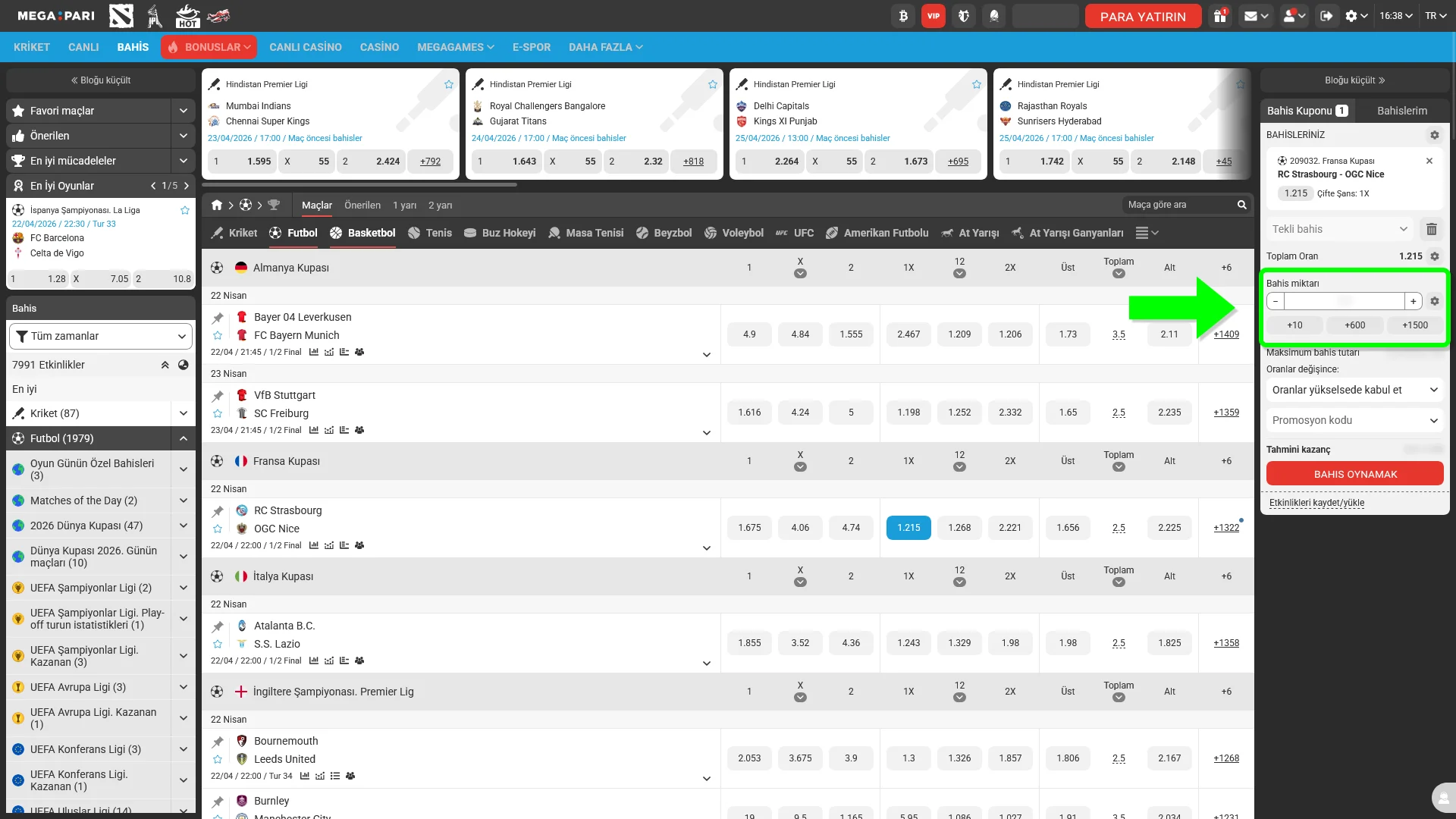This screenshot has height=819, width=1456.
Task: Click the PARA YATIRIN deposit button
Action: coord(1143,16)
